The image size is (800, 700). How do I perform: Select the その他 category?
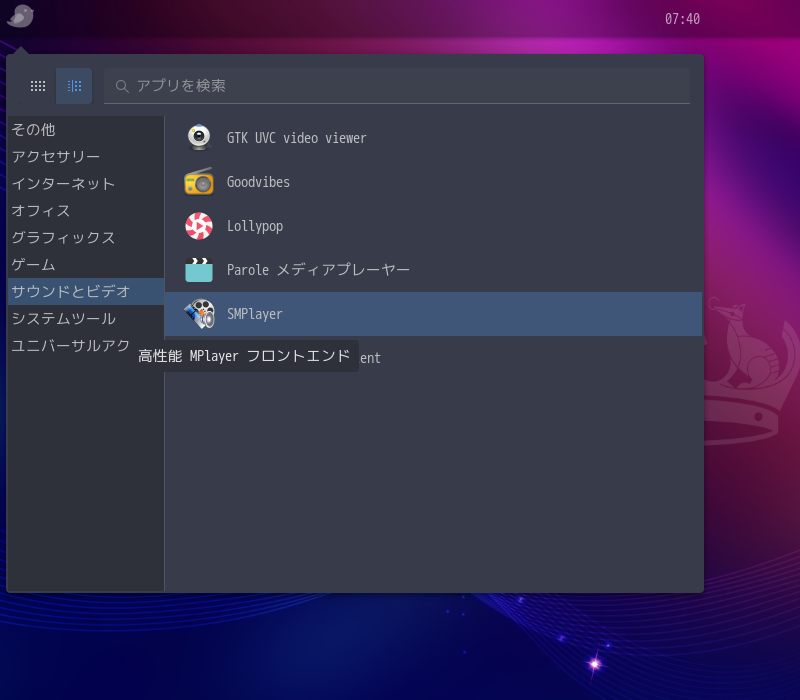point(86,130)
